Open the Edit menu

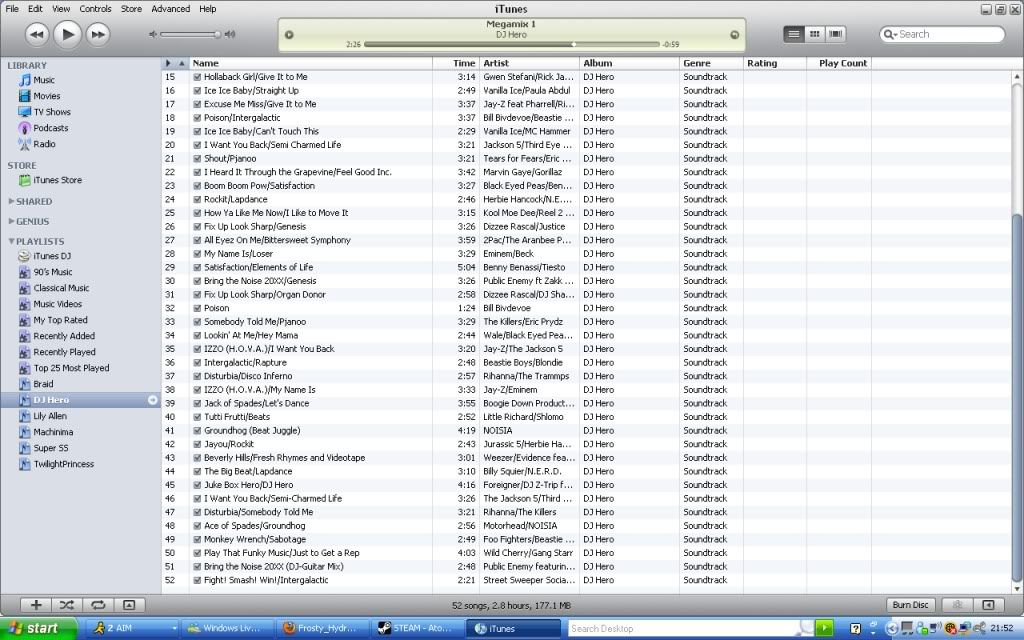pyautogui.click(x=35, y=9)
